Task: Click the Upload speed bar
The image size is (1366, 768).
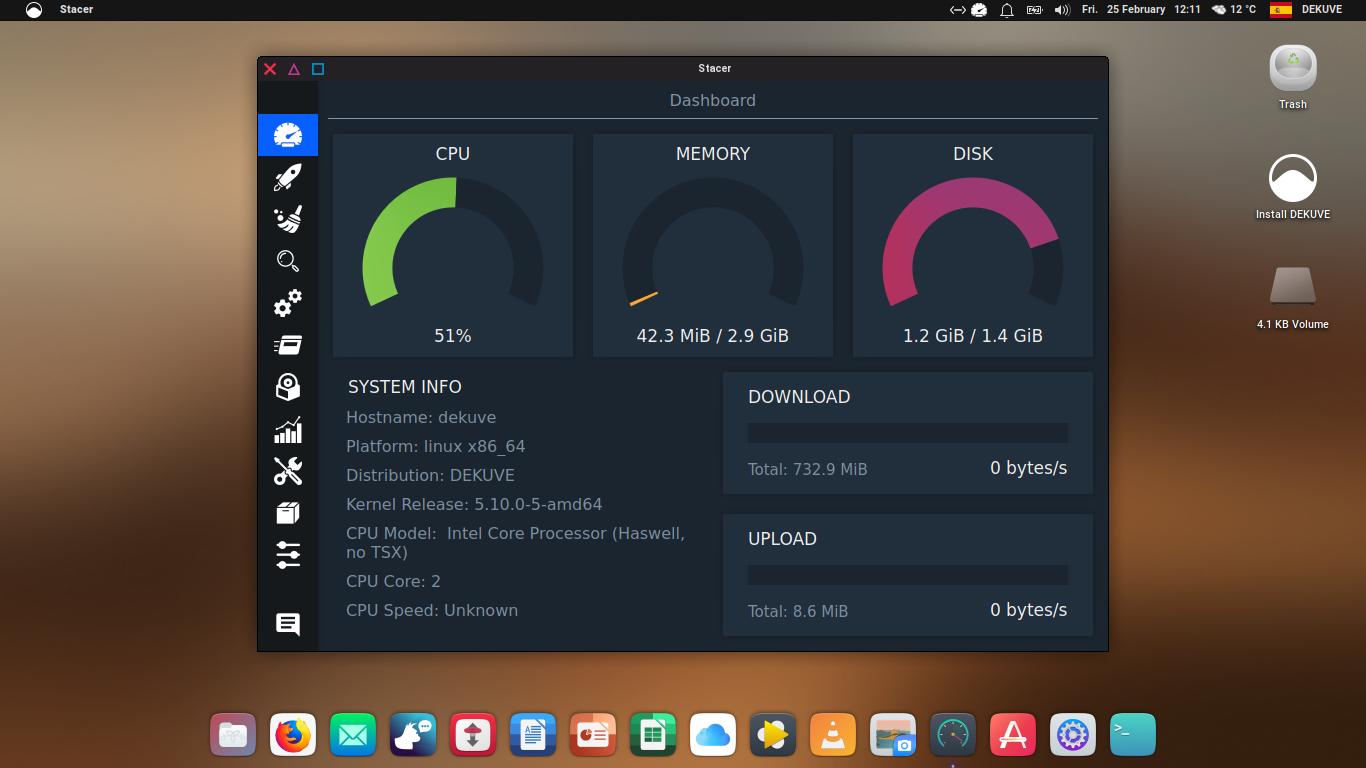Action: point(908,575)
